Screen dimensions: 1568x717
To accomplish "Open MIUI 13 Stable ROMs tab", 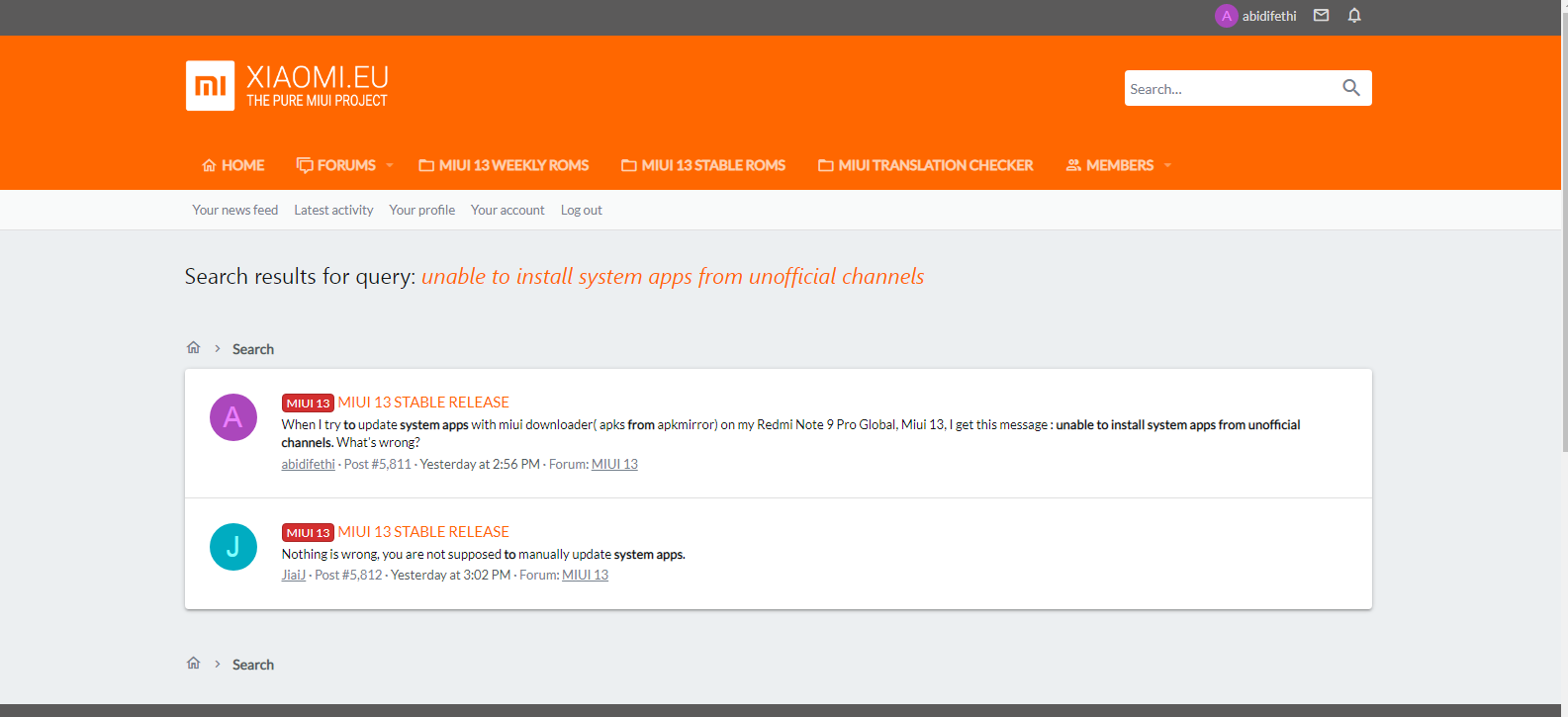I will click(x=703, y=165).
